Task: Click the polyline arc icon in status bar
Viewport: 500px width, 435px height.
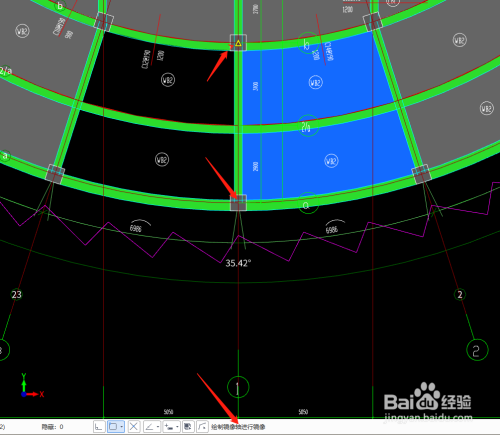Action: coord(202,427)
